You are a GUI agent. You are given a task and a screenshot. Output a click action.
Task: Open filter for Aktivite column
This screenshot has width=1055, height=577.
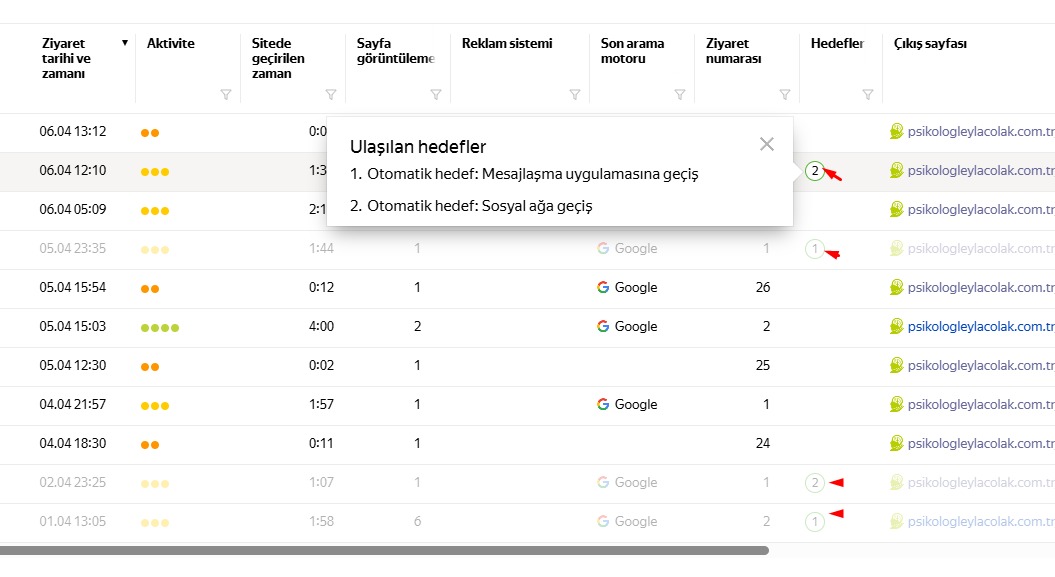pos(225,95)
